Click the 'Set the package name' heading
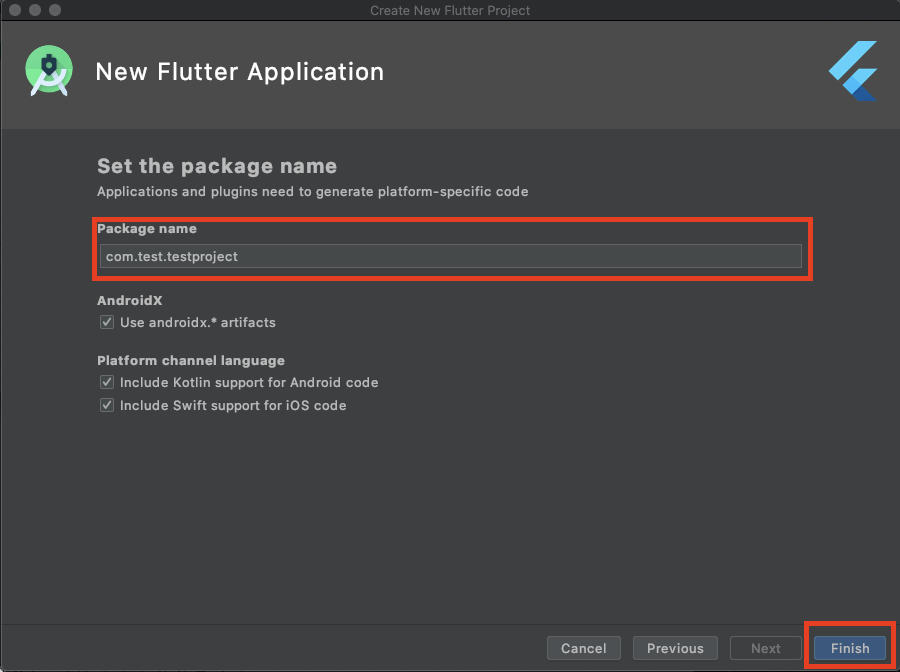This screenshot has height=672, width=900. (x=217, y=166)
